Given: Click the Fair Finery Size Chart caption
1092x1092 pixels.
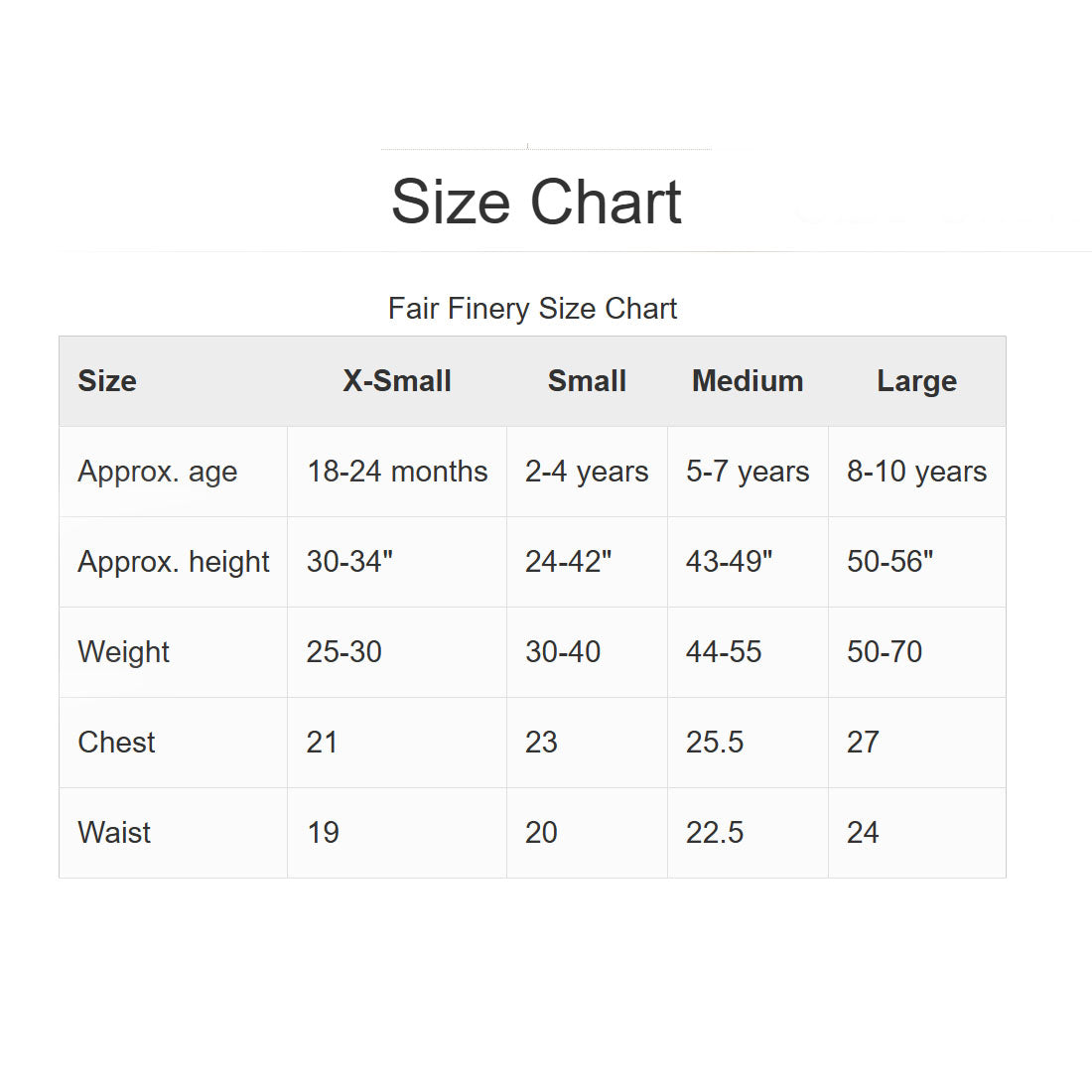Looking at the screenshot, I should point(532,309).
